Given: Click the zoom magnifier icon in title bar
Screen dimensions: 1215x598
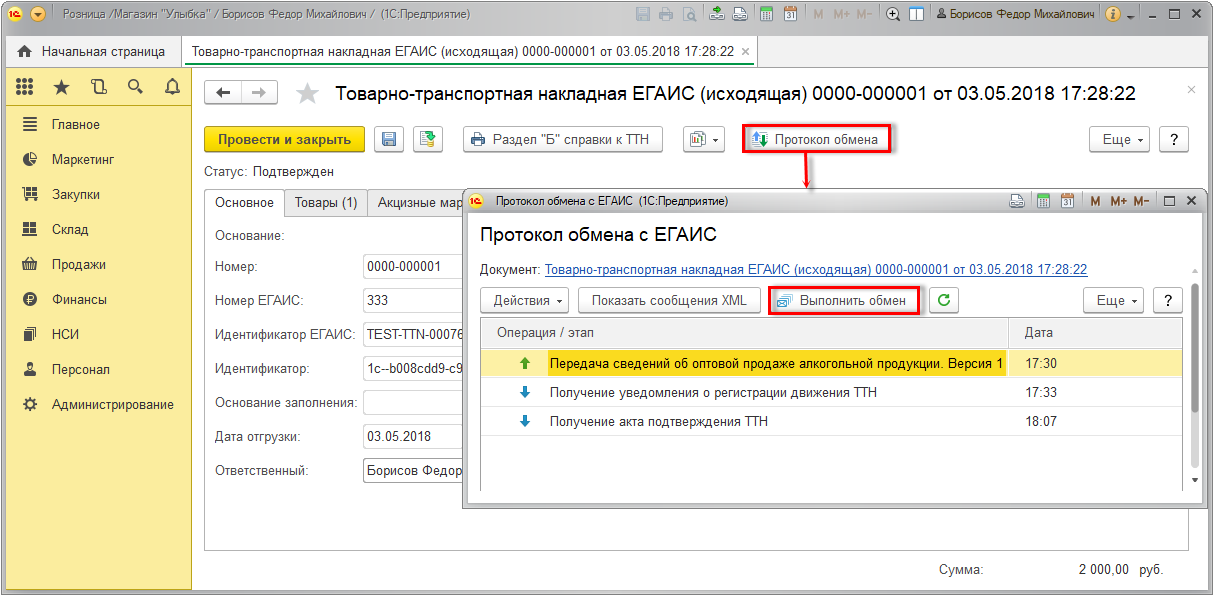Looking at the screenshot, I should 893,15.
